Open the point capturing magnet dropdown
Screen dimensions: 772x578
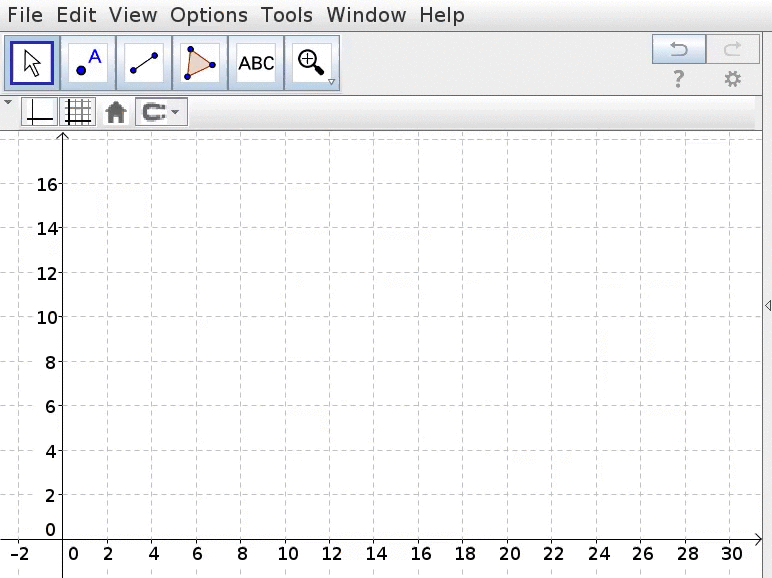tap(161, 112)
